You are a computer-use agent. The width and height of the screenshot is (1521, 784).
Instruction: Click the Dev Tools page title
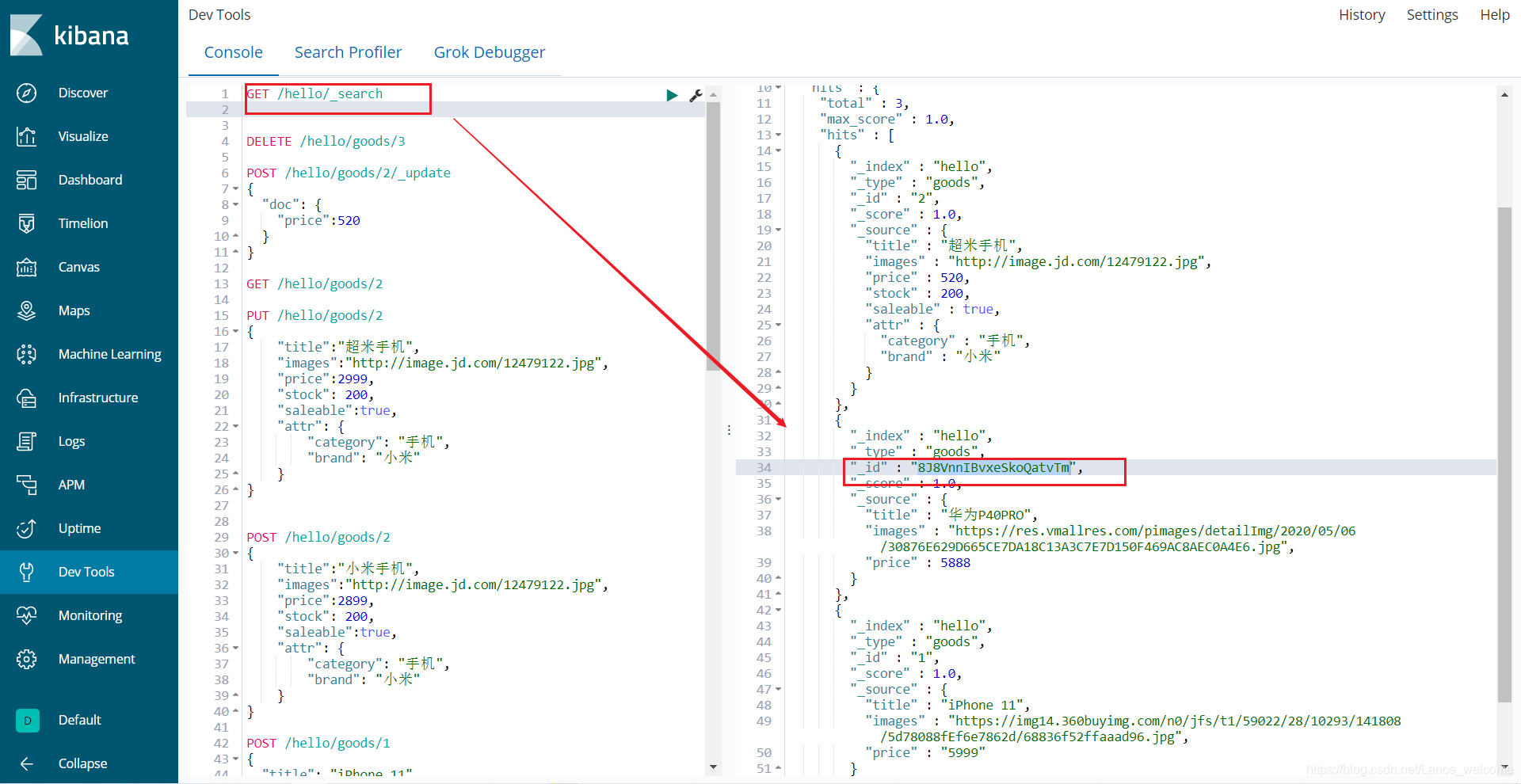tap(219, 15)
